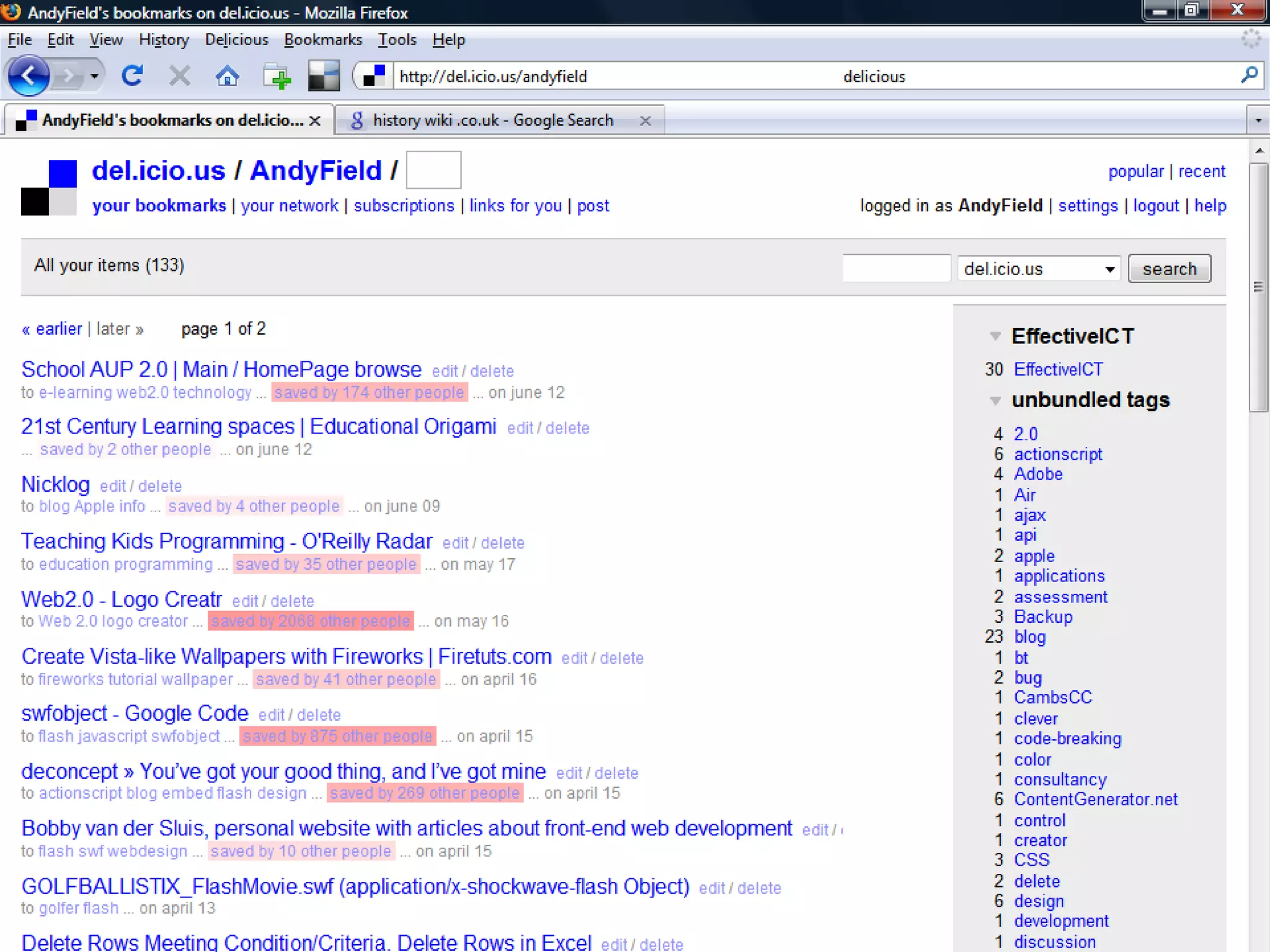Open the Delicious menu in menu bar
The height and width of the screenshot is (952, 1270).
tap(236, 40)
